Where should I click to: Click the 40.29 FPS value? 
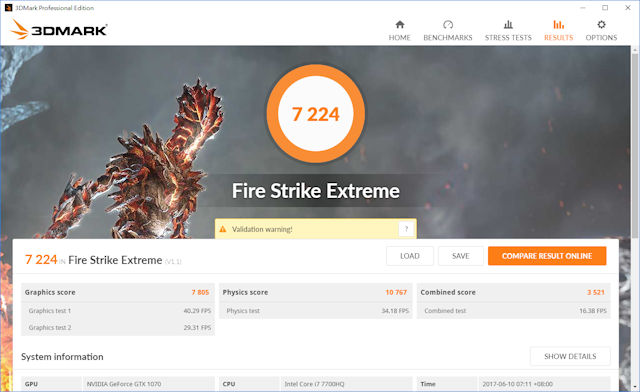tap(197, 311)
